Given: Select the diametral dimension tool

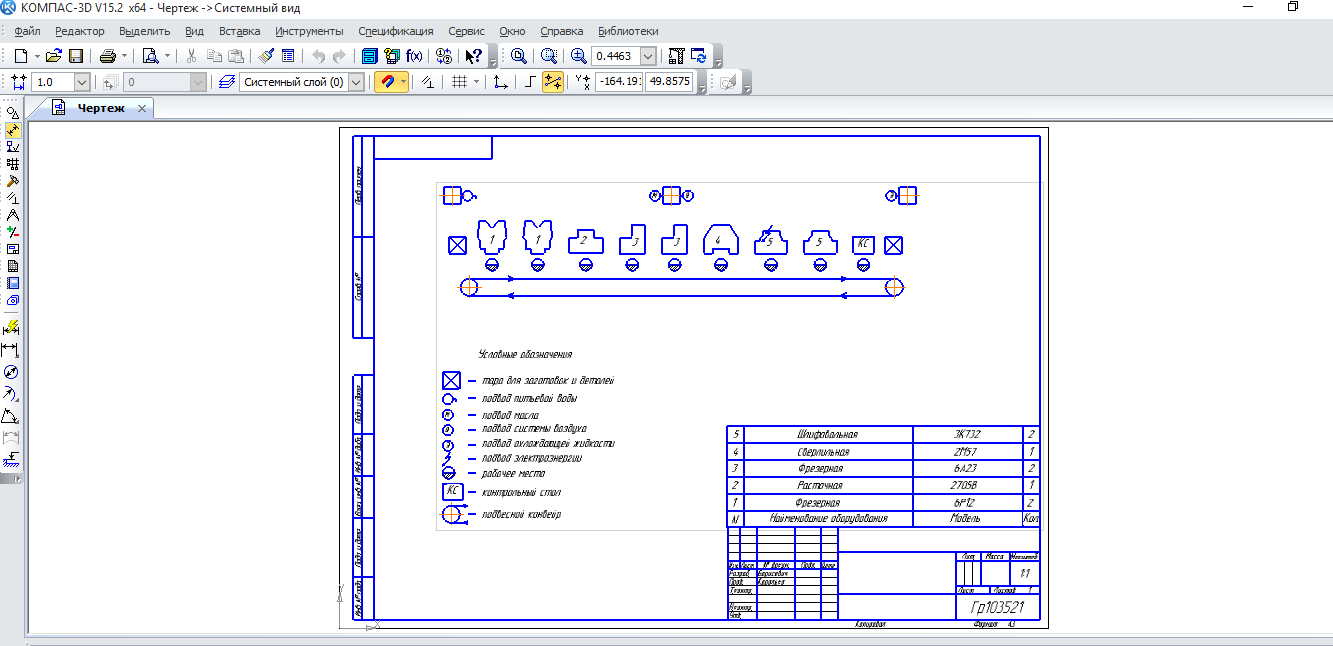Looking at the screenshot, I should (11, 372).
